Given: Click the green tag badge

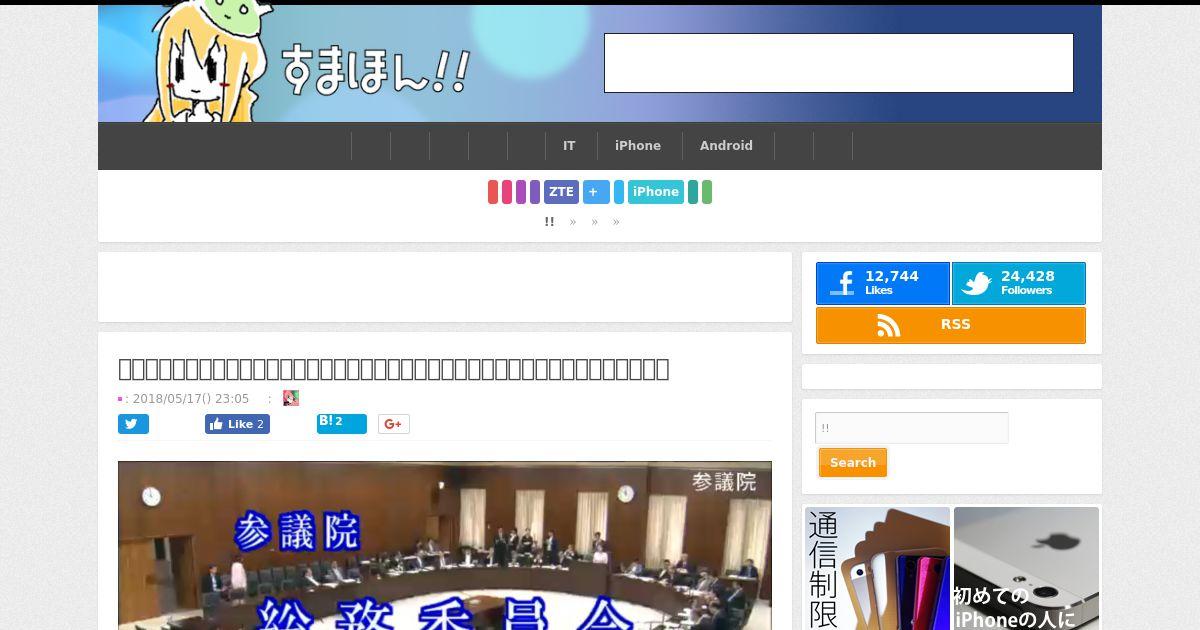Looking at the screenshot, I should [x=707, y=192].
